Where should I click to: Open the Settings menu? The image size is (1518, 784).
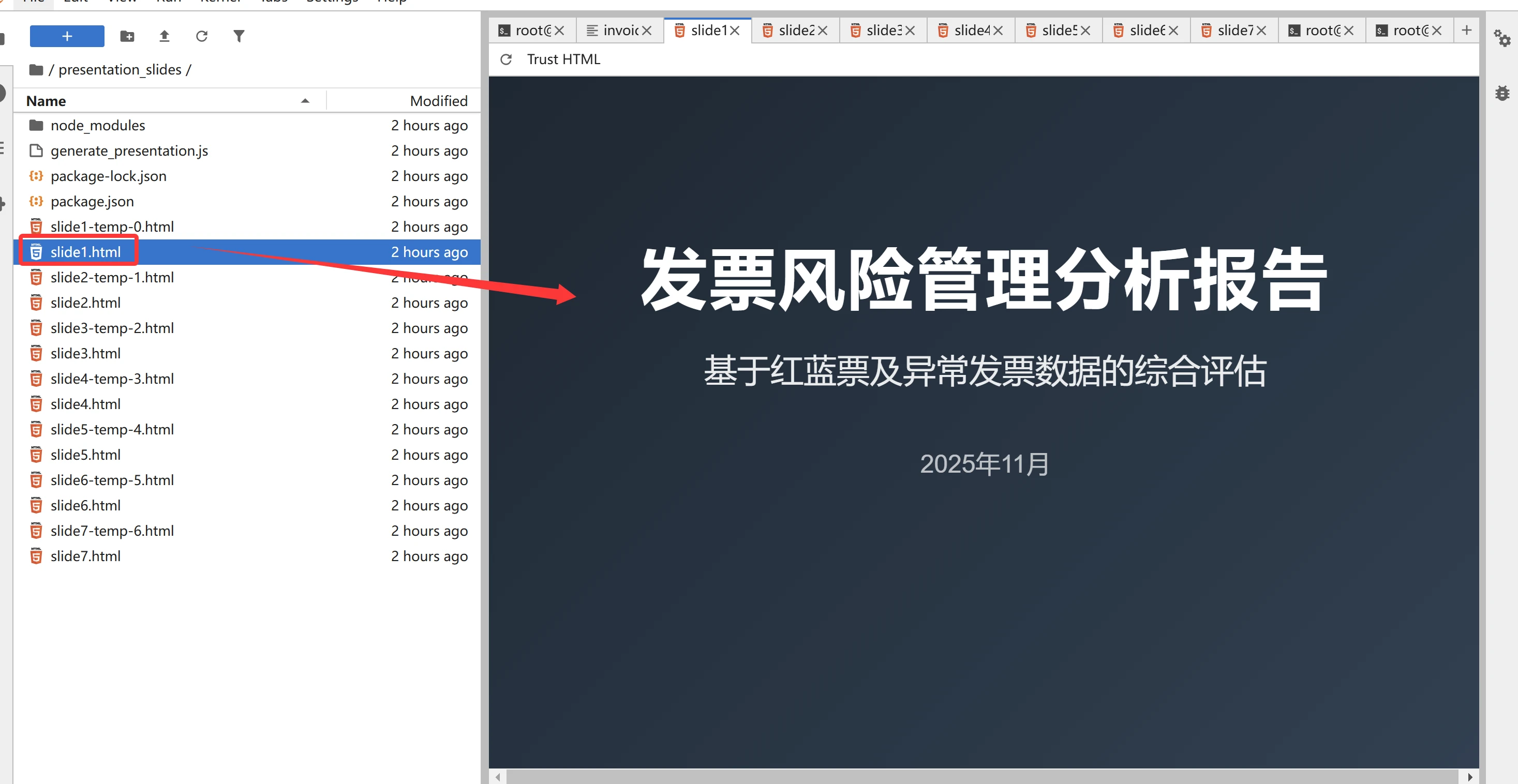click(x=331, y=2)
